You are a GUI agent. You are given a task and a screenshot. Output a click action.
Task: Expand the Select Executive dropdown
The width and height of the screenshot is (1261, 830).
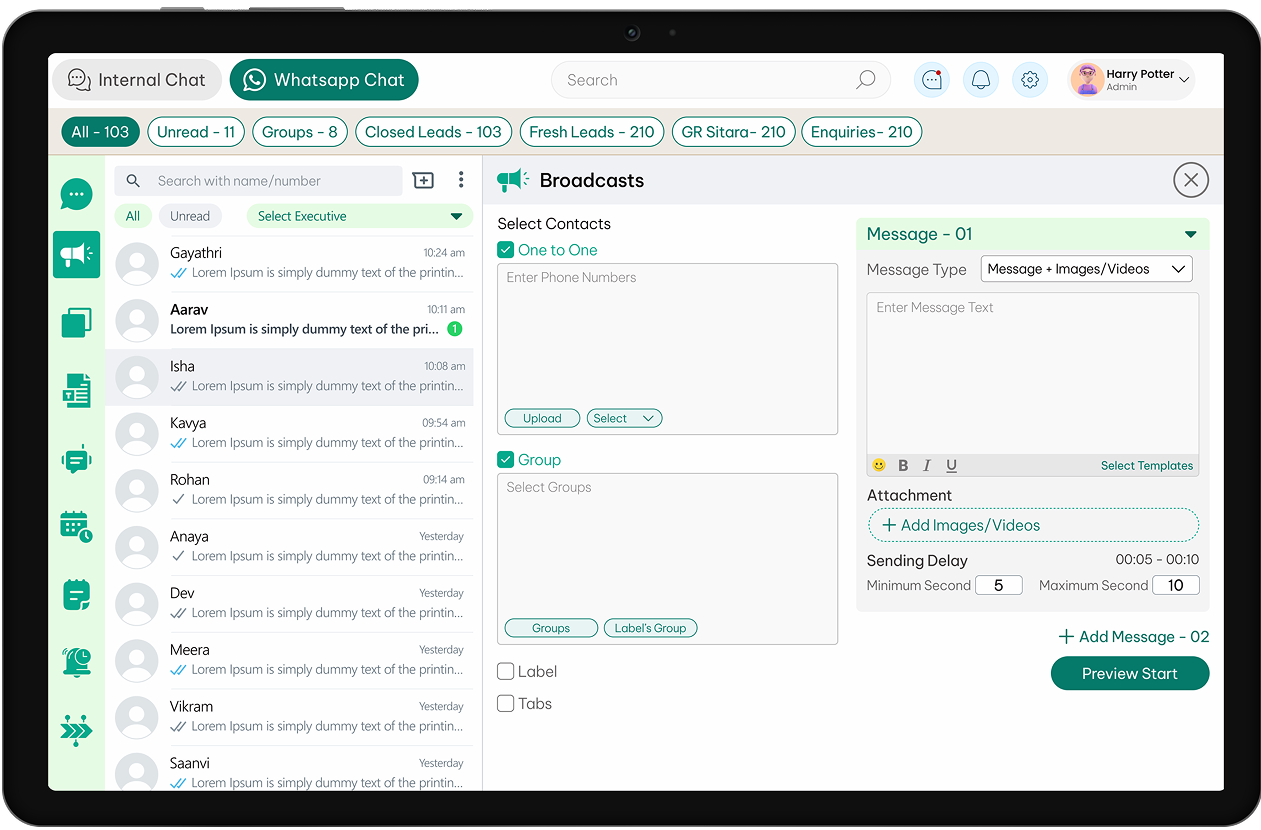coord(360,216)
